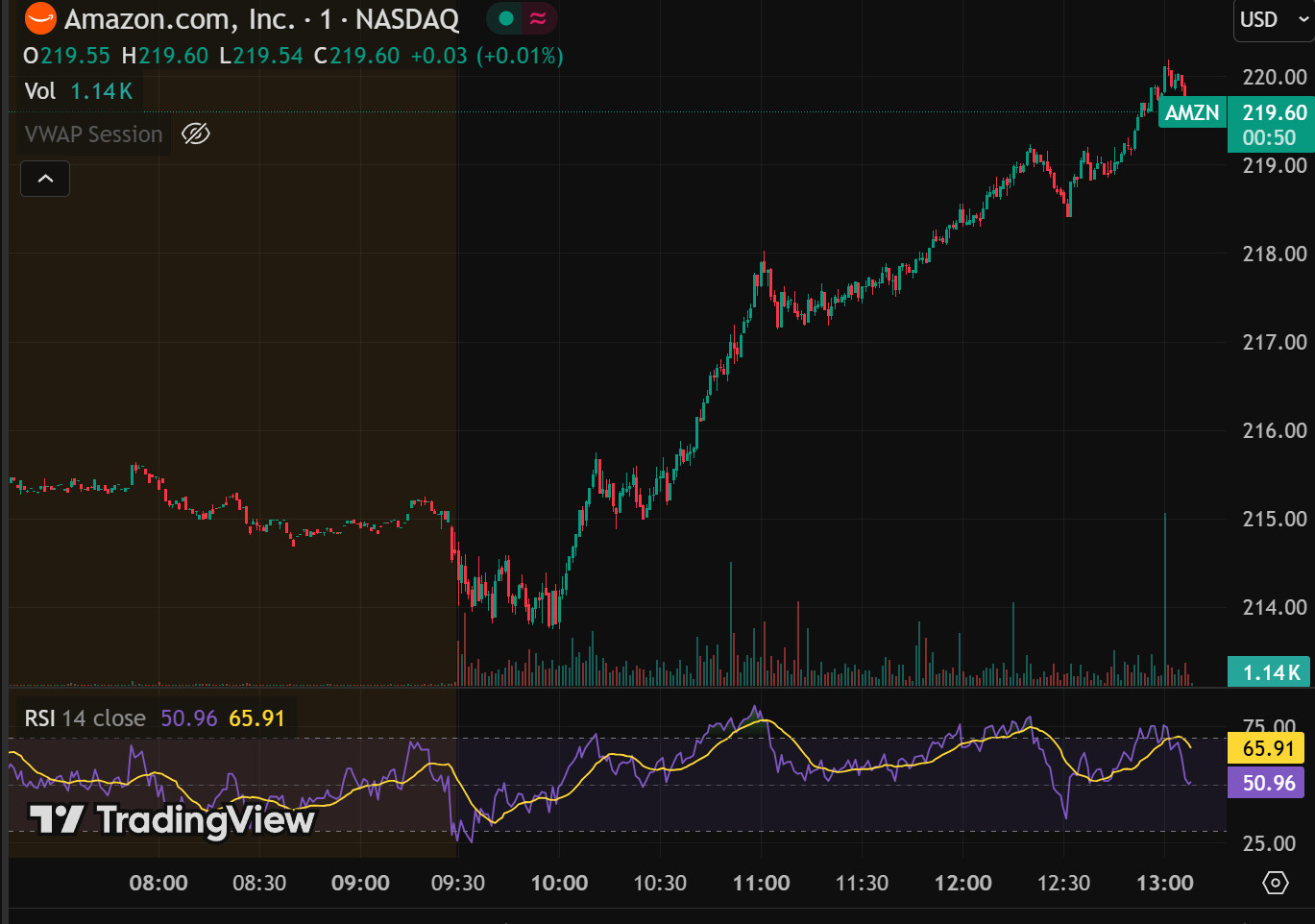Click the 220.00 price scale label

(1275, 77)
